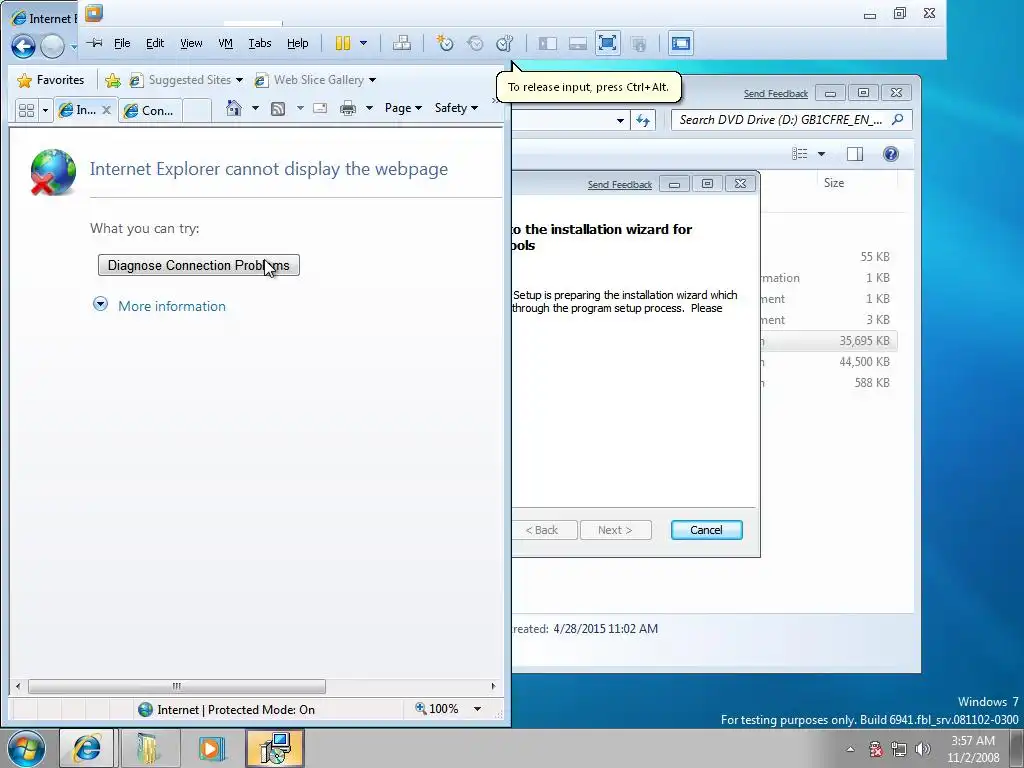Close the active 'In...' browser tab
Image resolution: width=1024 pixels, height=768 pixels.
point(106,110)
